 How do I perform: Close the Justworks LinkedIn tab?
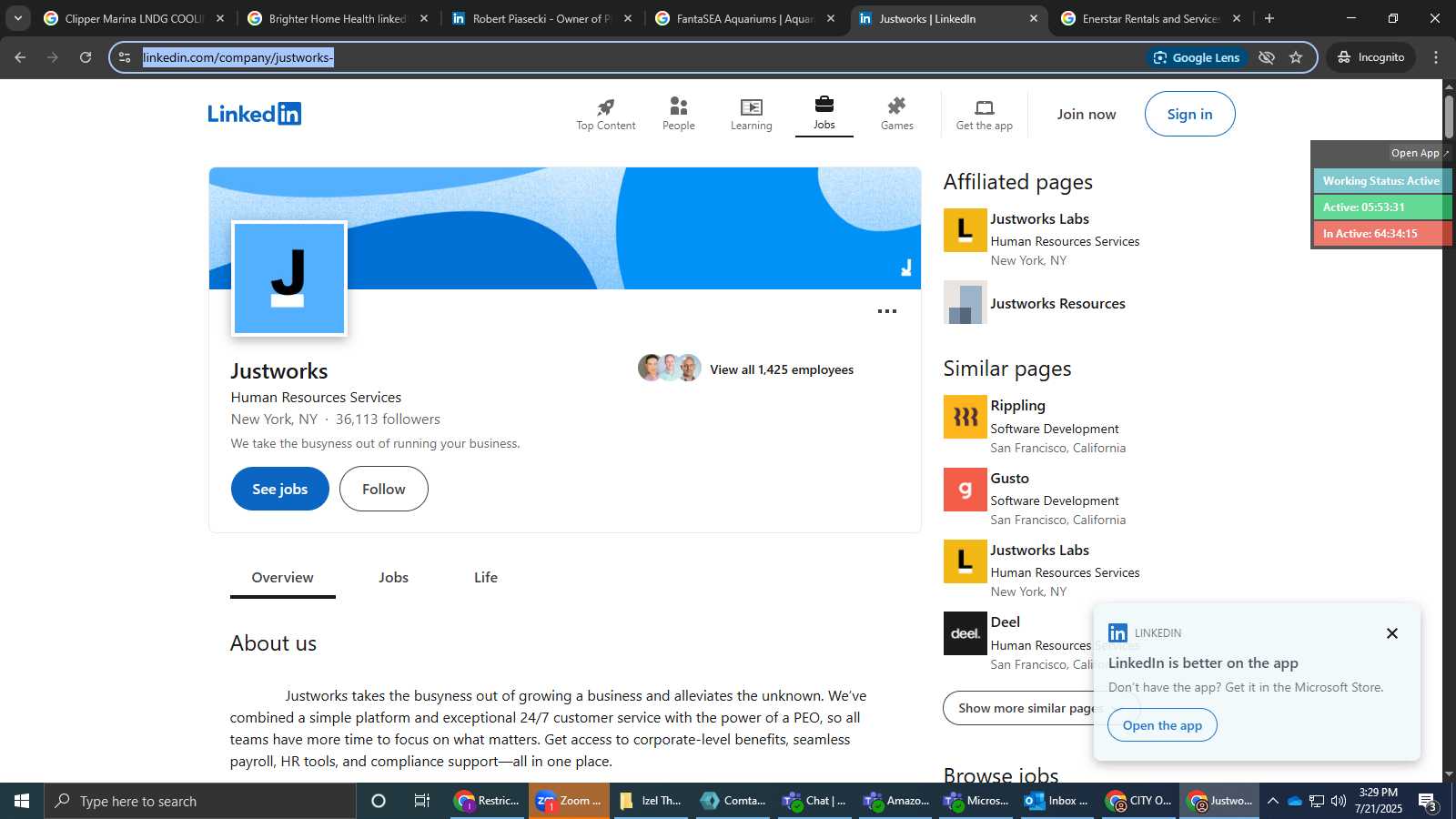click(x=1033, y=18)
